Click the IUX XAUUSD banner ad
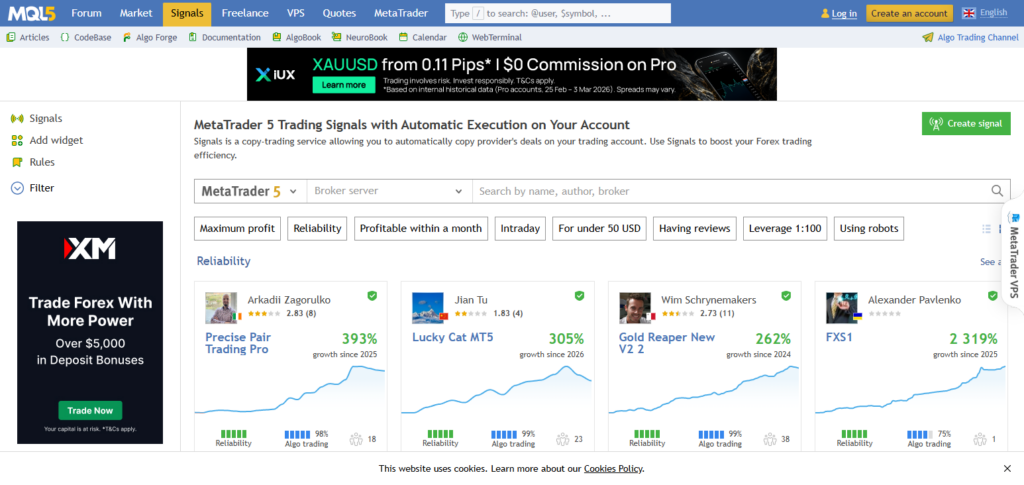 pyautogui.click(x=512, y=74)
